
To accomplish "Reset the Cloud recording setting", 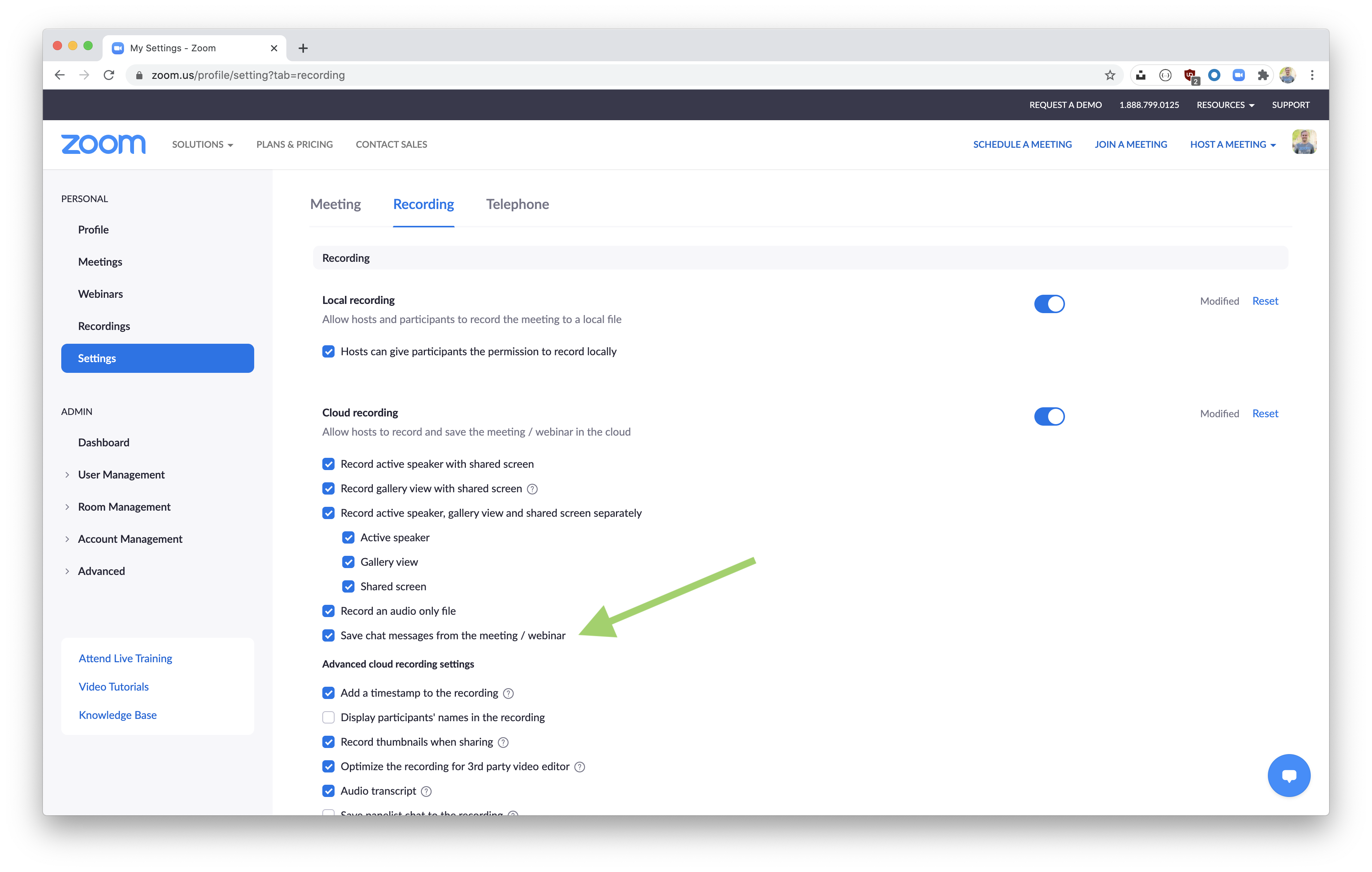I will (x=1265, y=413).
